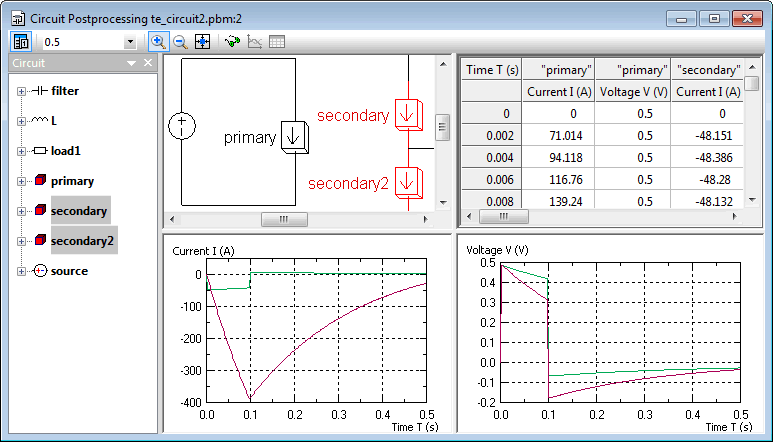Select the Zoom Out tool
Viewport: 773px width, 442px height.
180,42
